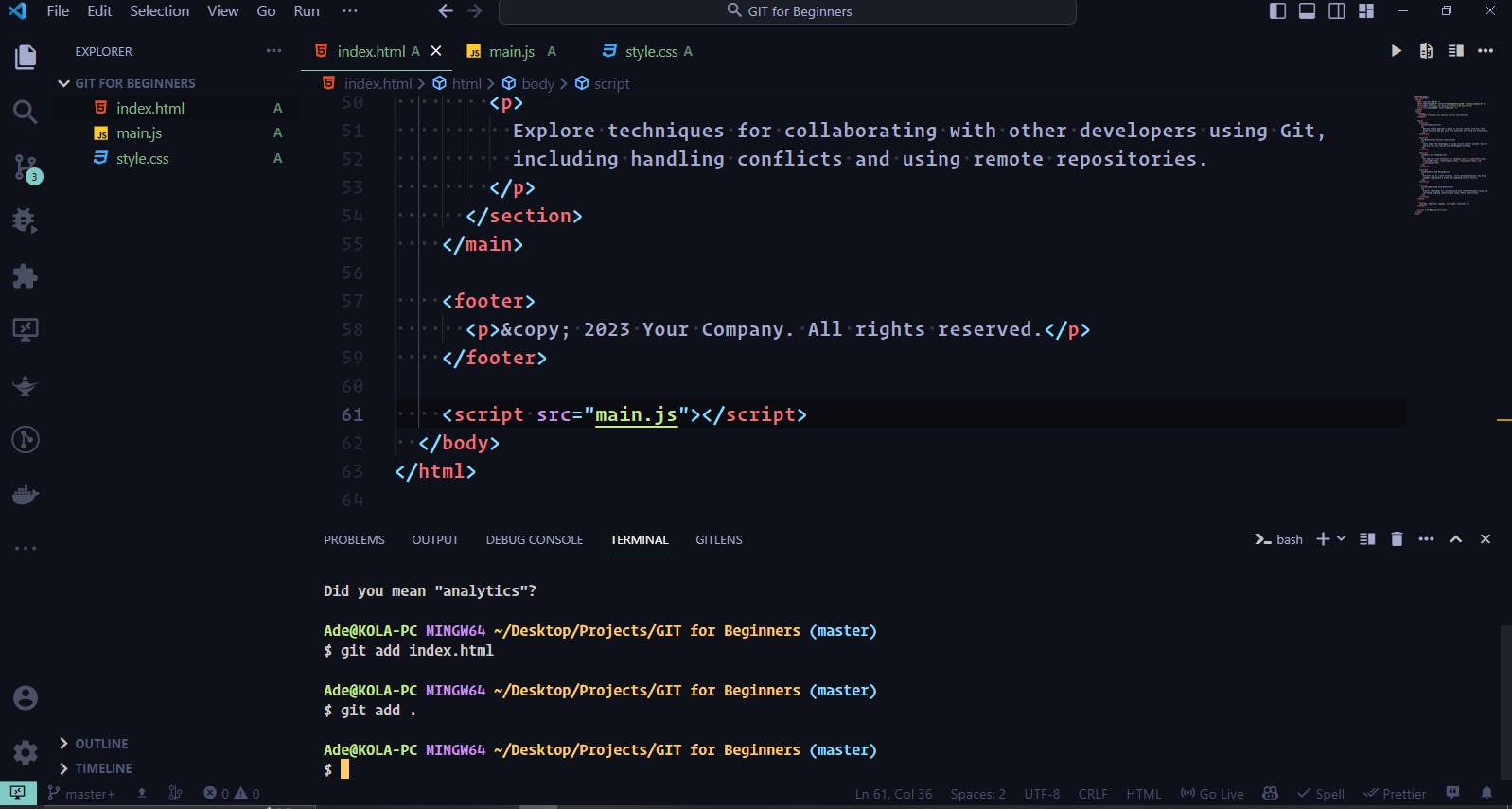
Task: Switch to the DEBUG CONSOLE tab
Action: [535, 539]
